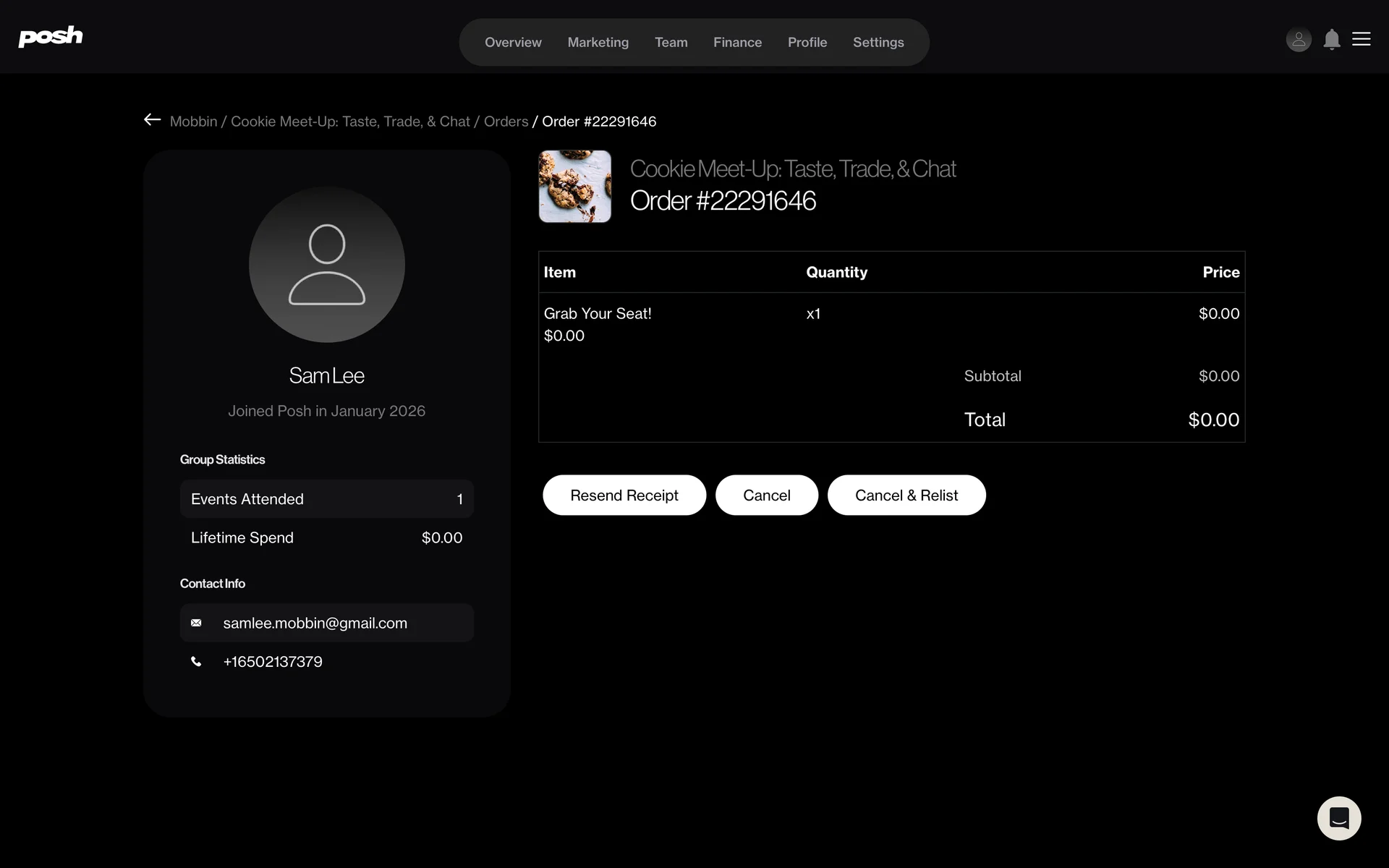Click the back arrow in breadcrumb
The width and height of the screenshot is (1389, 868).
[x=152, y=120]
